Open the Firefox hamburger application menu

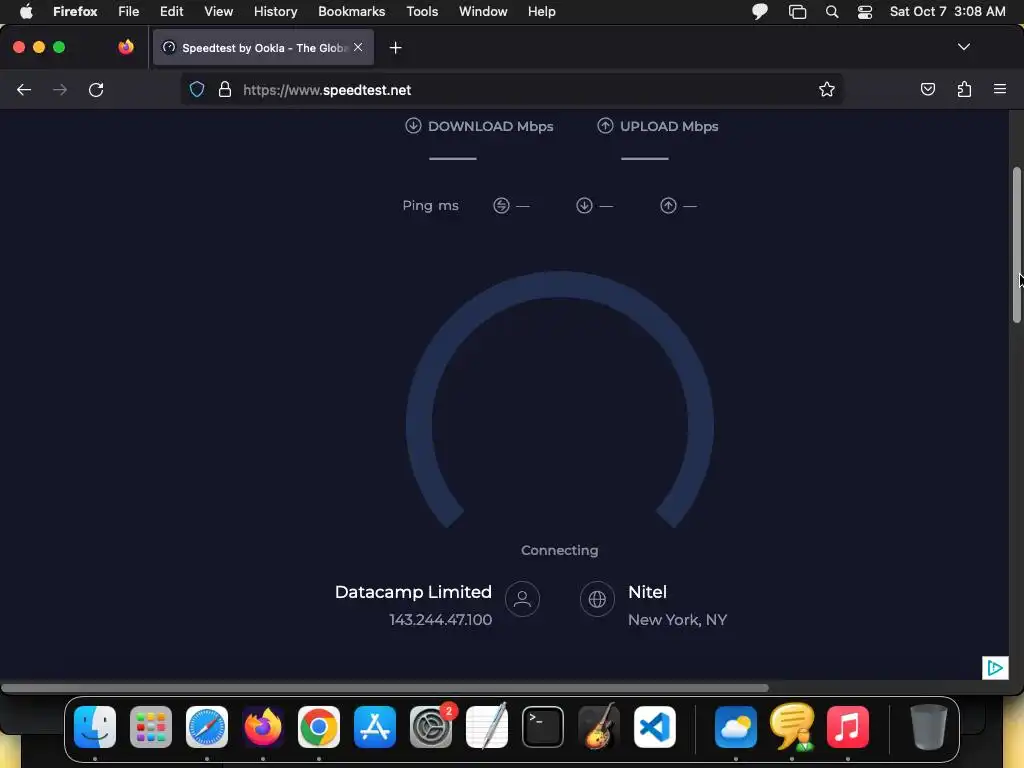click(x=1000, y=89)
